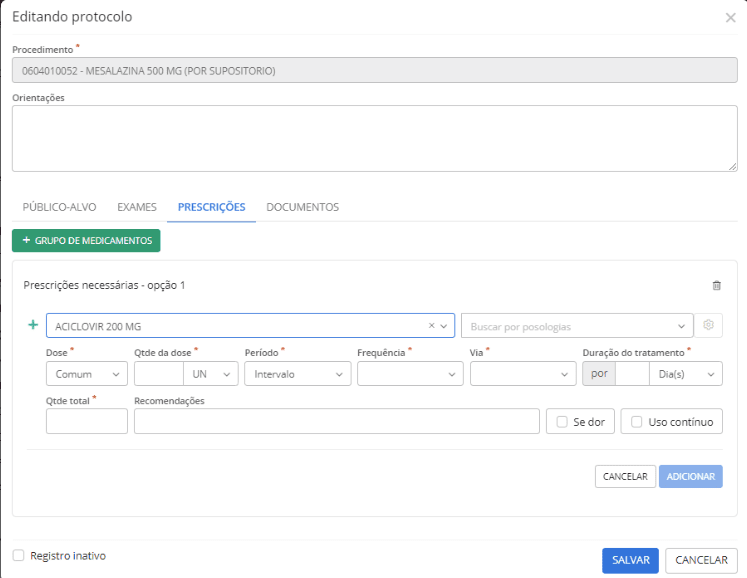The width and height of the screenshot is (747, 578).
Task: Expand the Via dropdown
Action: pos(522,374)
